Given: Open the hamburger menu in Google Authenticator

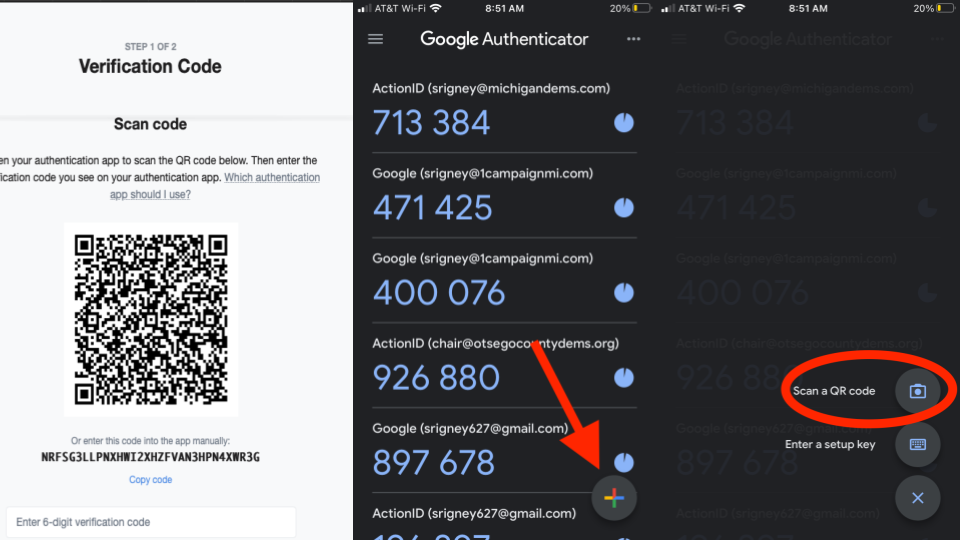Looking at the screenshot, I should point(375,39).
